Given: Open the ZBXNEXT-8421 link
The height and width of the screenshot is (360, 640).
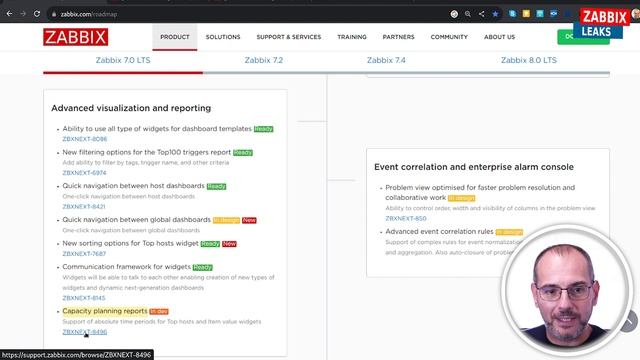Looking at the screenshot, I should pos(84,207).
